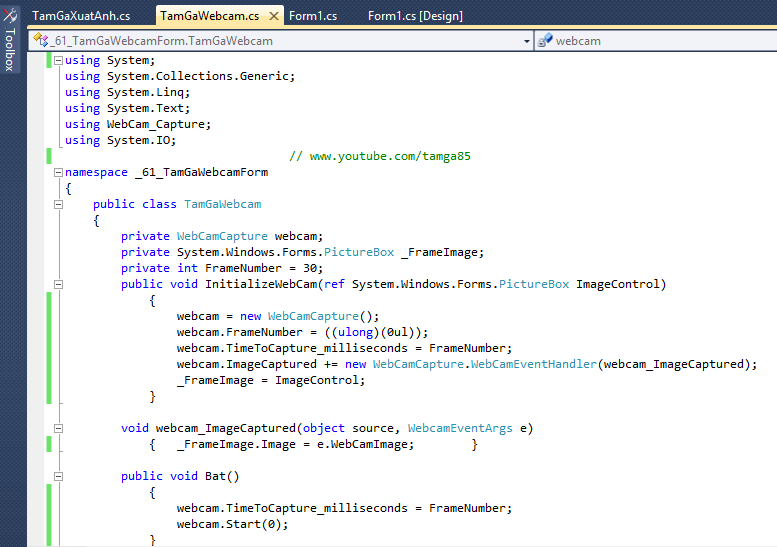Switch to TamGaXuatAnh.cs tab
This screenshot has width=777, height=547.
tap(81, 16)
